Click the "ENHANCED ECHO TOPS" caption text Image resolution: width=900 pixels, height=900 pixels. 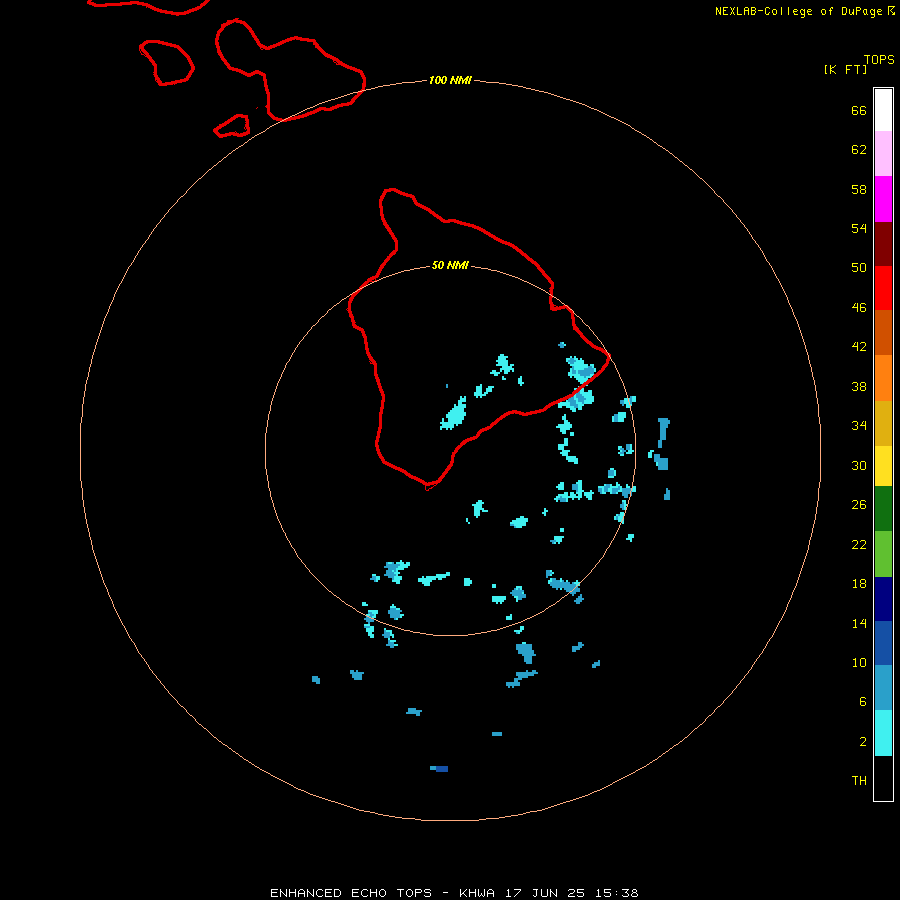(351, 893)
